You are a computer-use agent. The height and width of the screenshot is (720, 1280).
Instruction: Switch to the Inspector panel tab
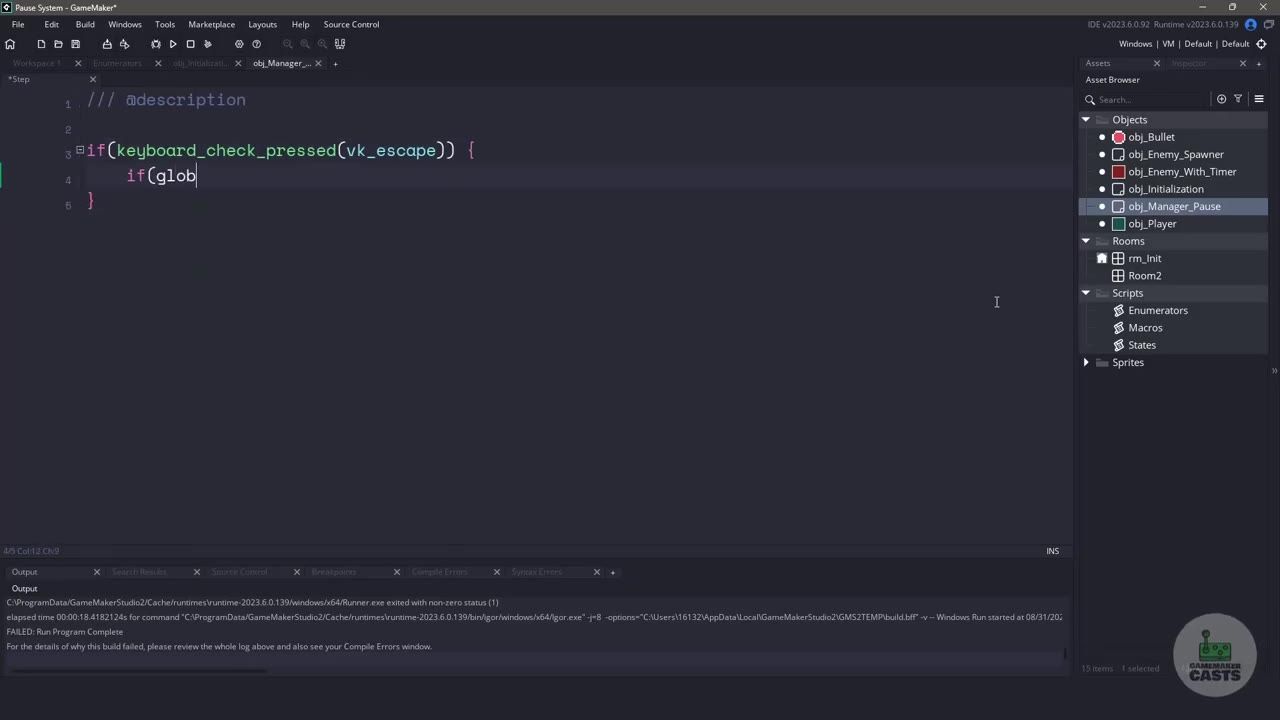pos(1189,63)
